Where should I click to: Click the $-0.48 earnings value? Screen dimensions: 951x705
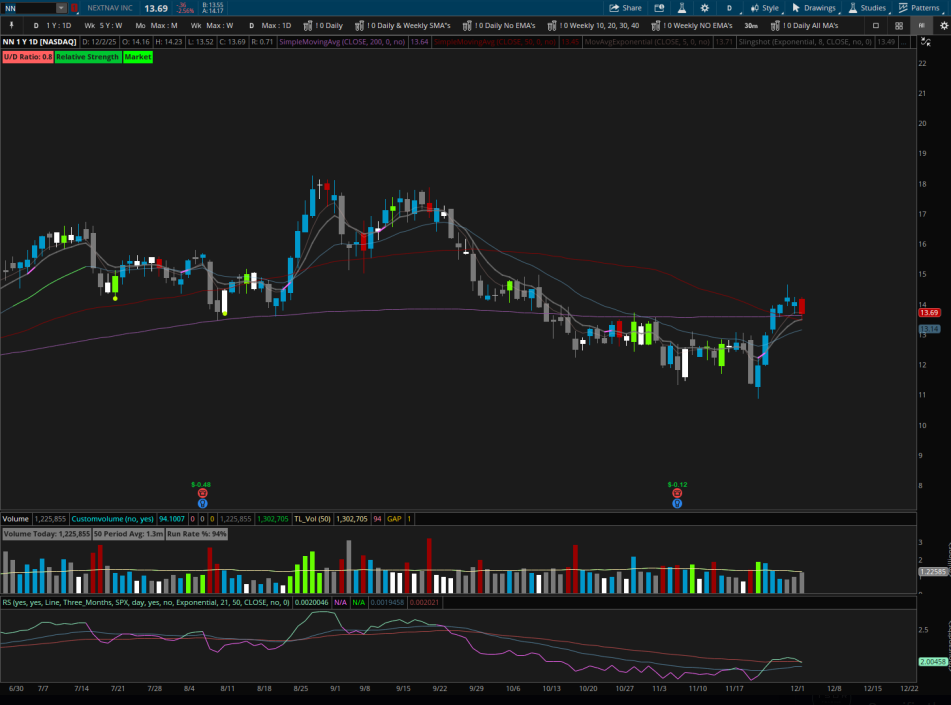pyautogui.click(x=201, y=485)
